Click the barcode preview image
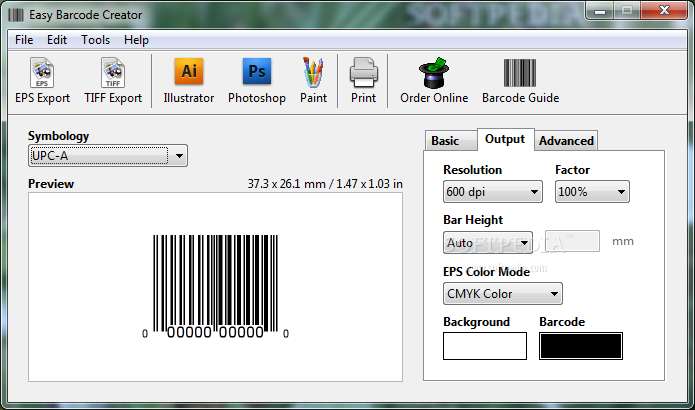 [x=215, y=287]
